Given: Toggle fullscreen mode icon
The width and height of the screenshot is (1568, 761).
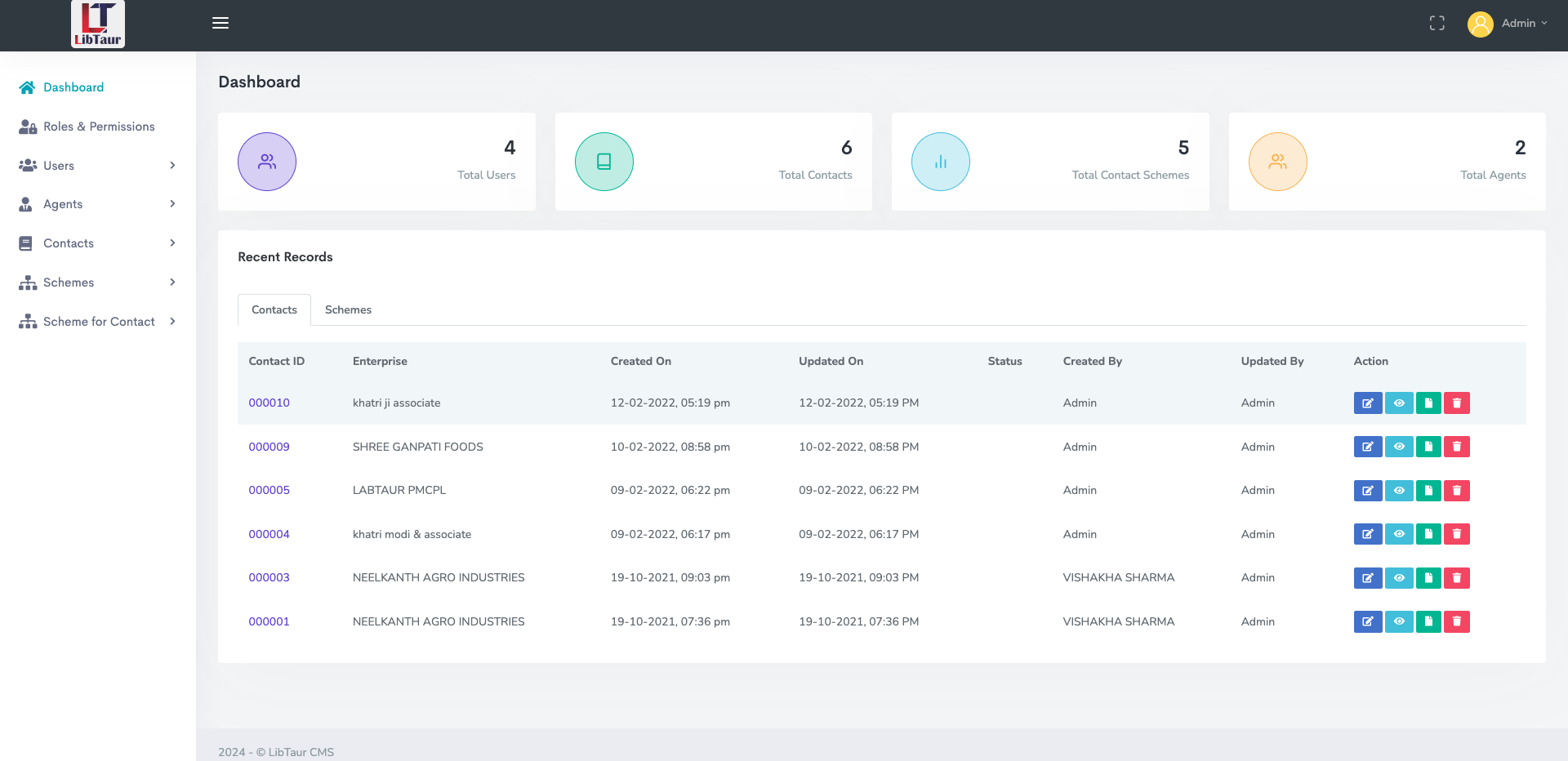Looking at the screenshot, I should pyautogui.click(x=1437, y=23).
